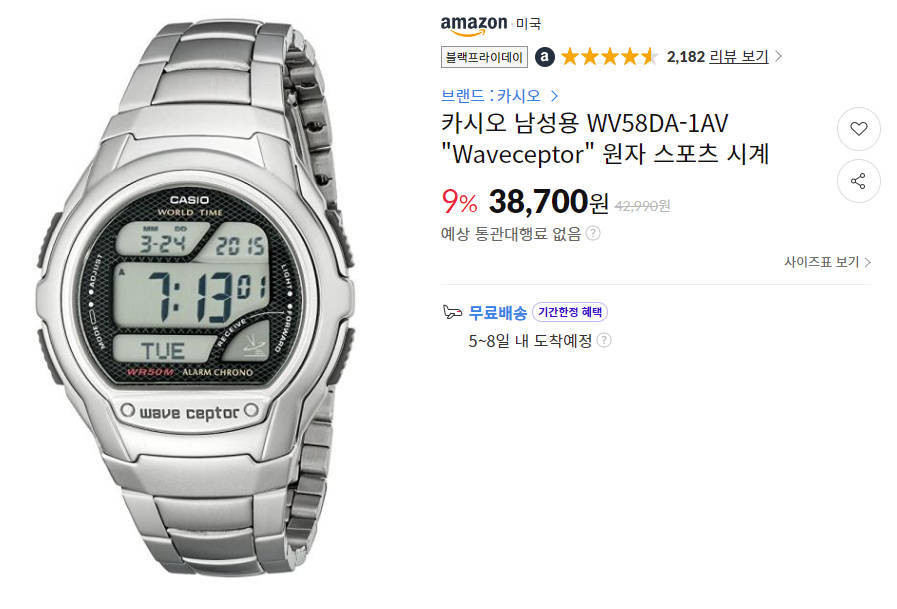Open the 2,182 리뷰 보기 link
The height and width of the screenshot is (609, 897).
pyautogui.click(x=717, y=57)
